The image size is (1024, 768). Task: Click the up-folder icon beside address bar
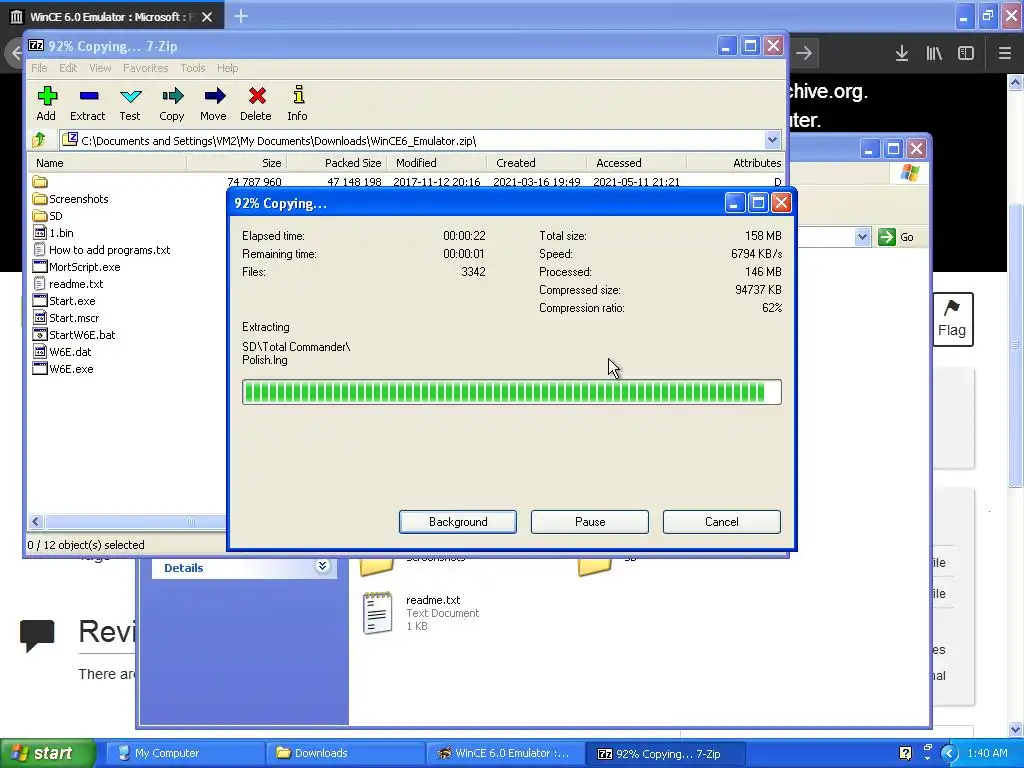(39, 140)
